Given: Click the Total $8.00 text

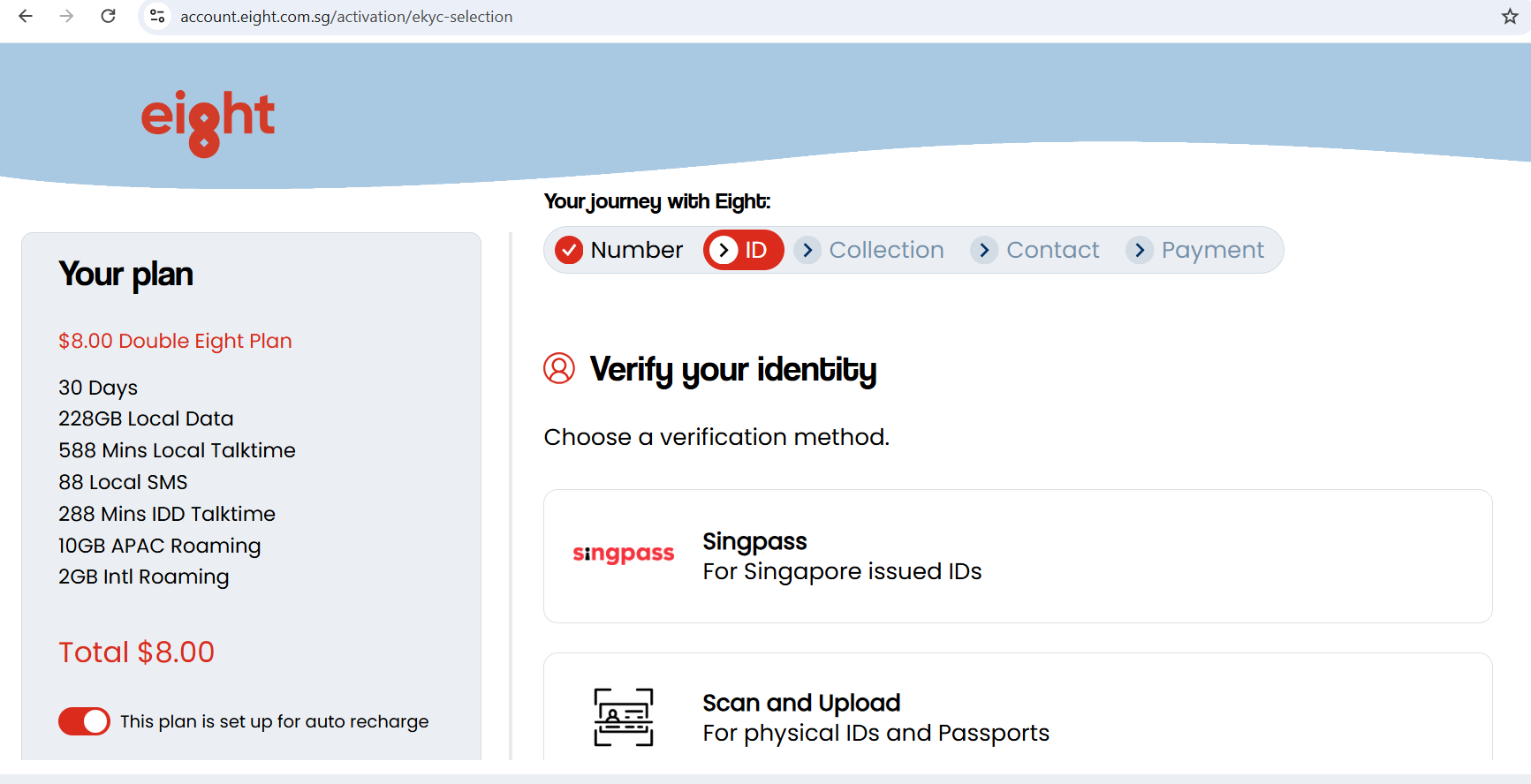Looking at the screenshot, I should [x=136, y=652].
